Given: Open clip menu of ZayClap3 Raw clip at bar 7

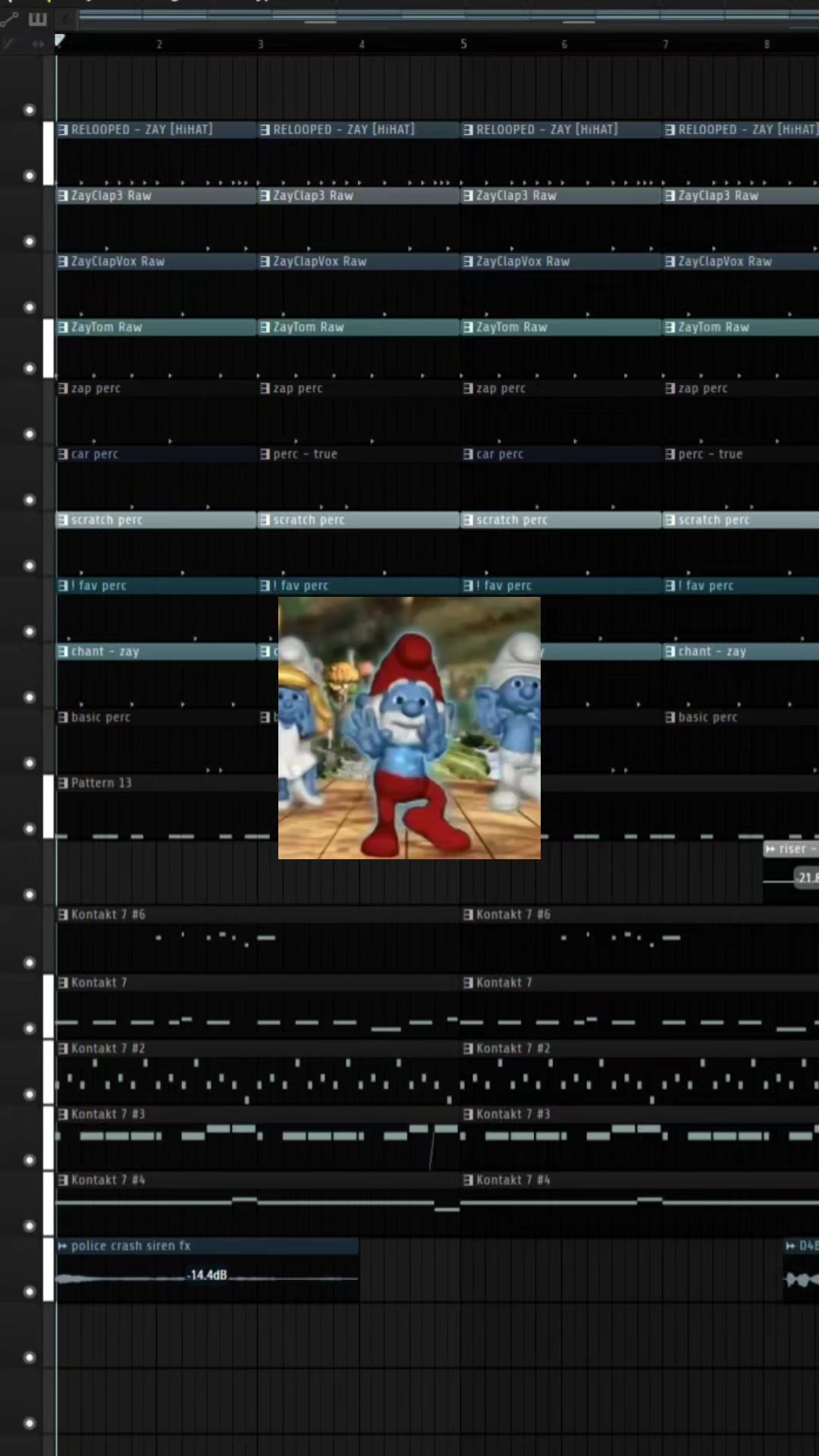Looking at the screenshot, I should (670, 196).
